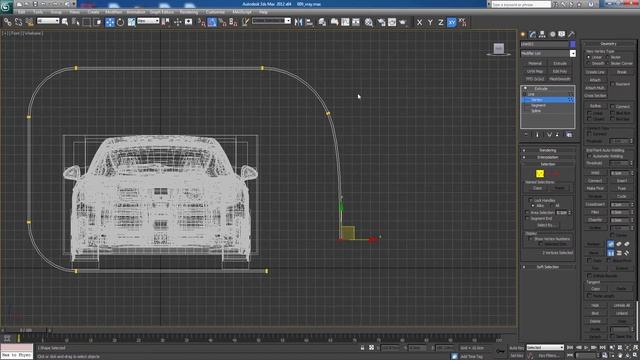Viewport: 640px width, 360px height.
Task: Toggle the Extrude modifier visibility bulb
Action: [525, 89]
